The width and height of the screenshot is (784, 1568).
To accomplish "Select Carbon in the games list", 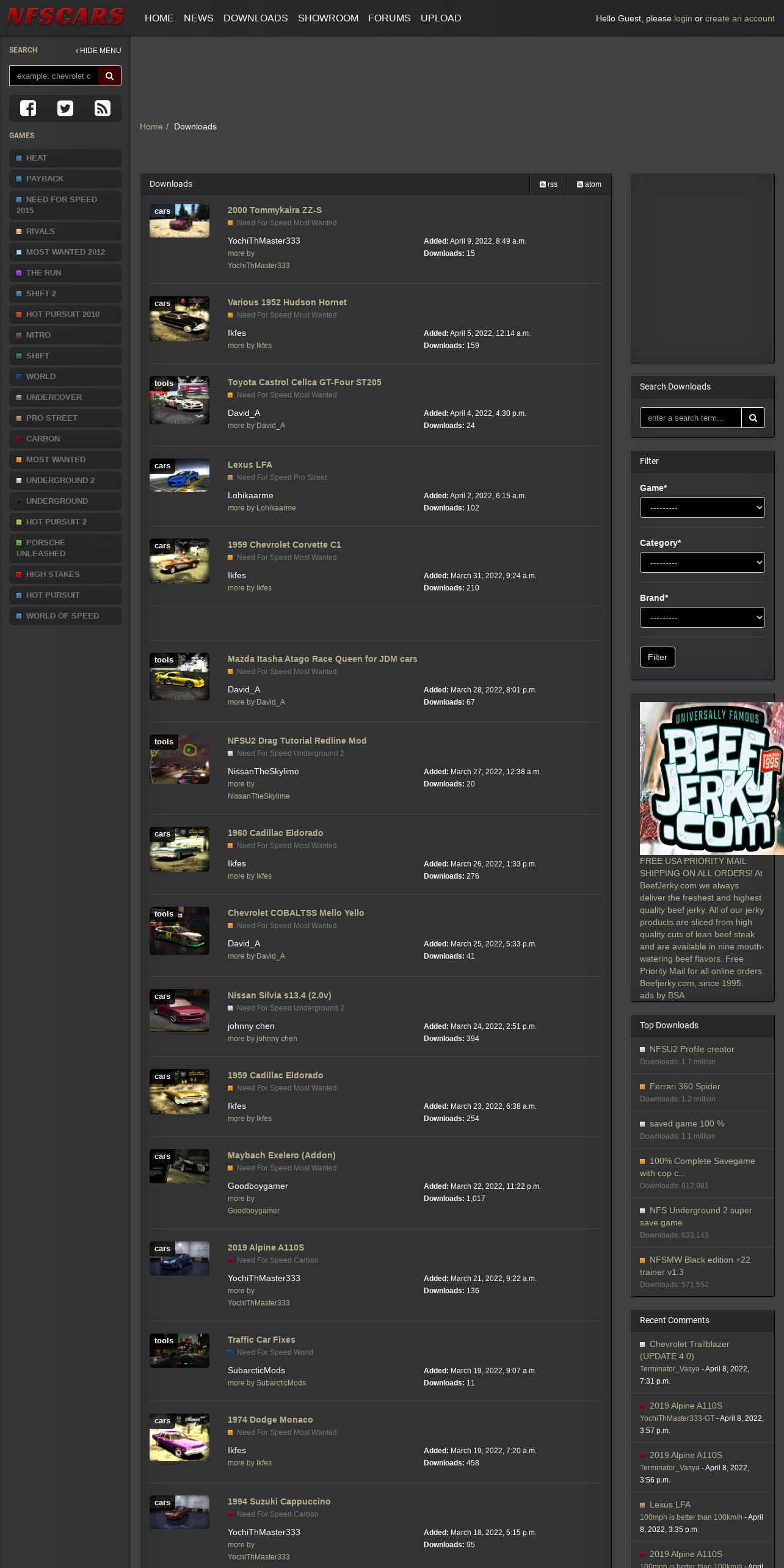I will tap(65, 439).
